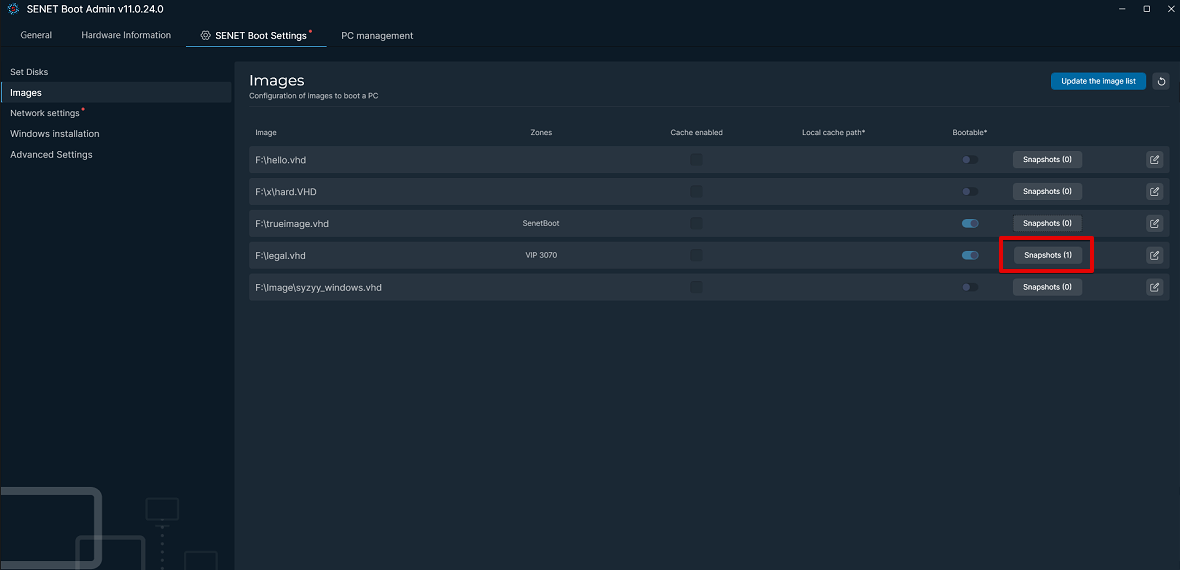Click the refresh icon beside Update button
Screen dimensions: 1180x570
click(1160, 81)
